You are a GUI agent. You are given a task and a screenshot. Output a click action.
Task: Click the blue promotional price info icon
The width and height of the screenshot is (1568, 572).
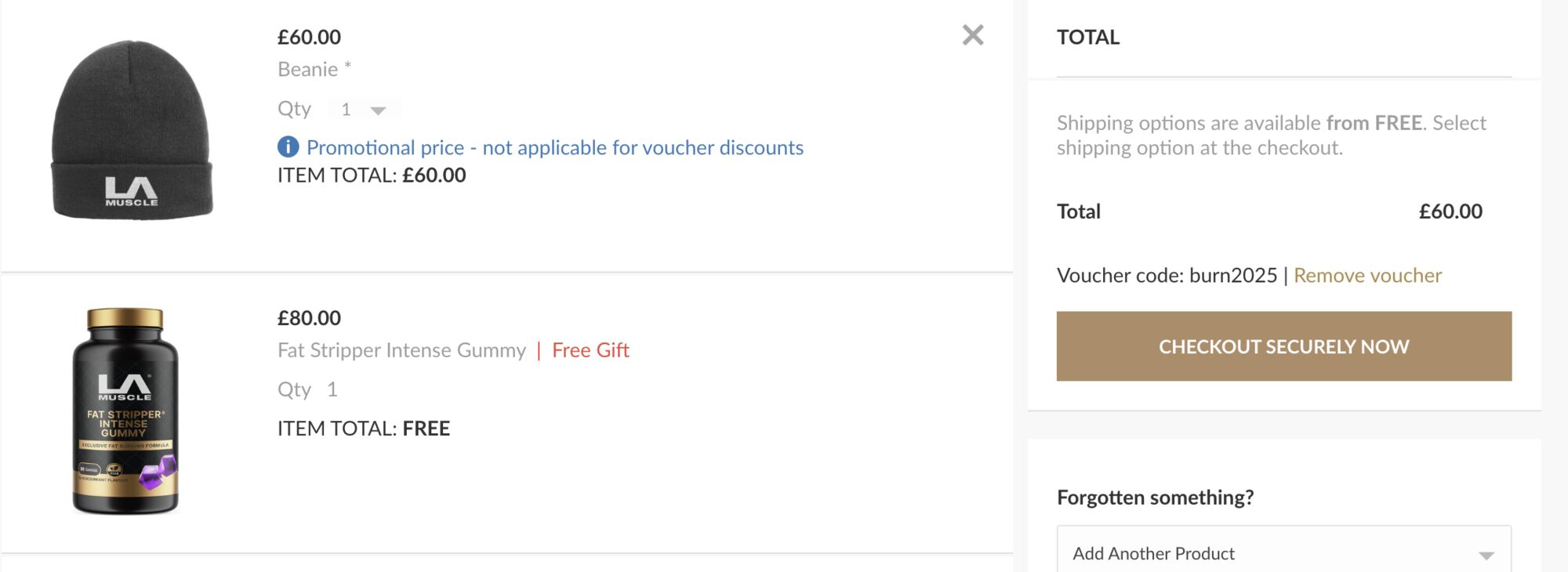point(288,147)
